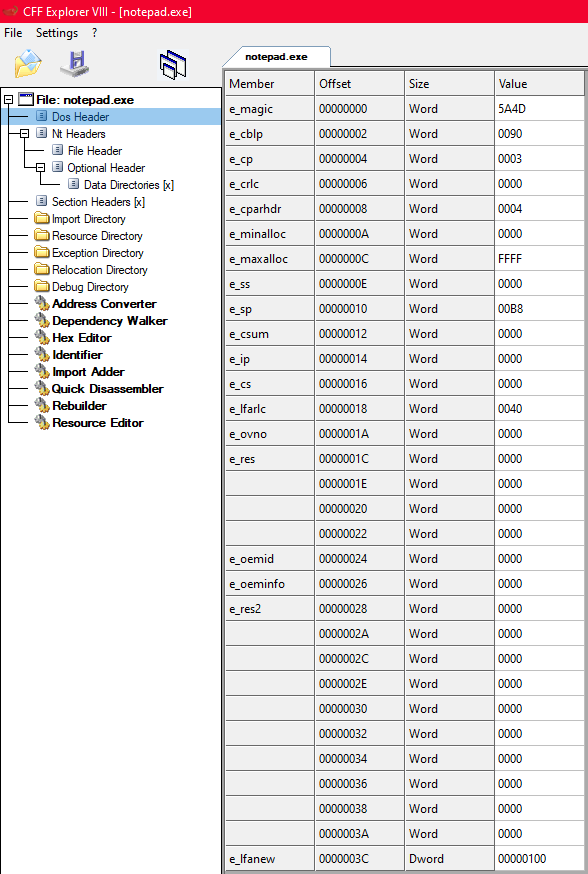Select the e_magic member cell

pos(270,109)
